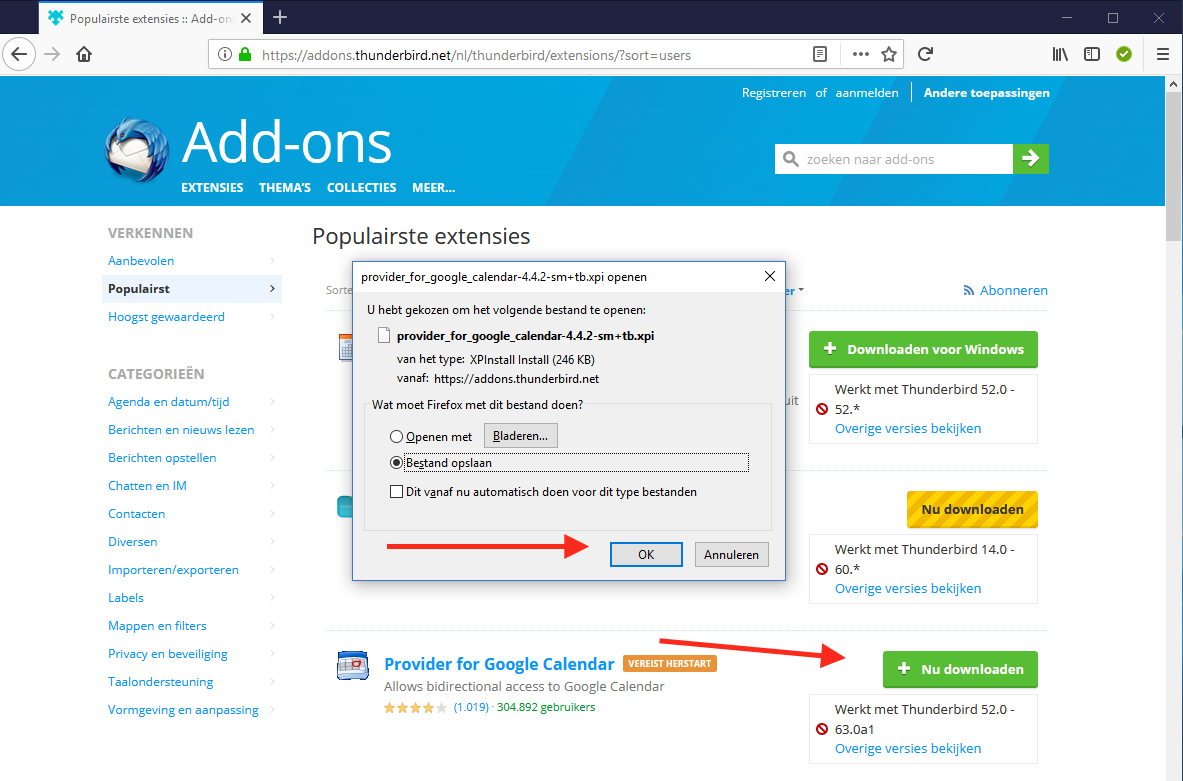Show sidebars using the sidebar icon

coord(1092,54)
